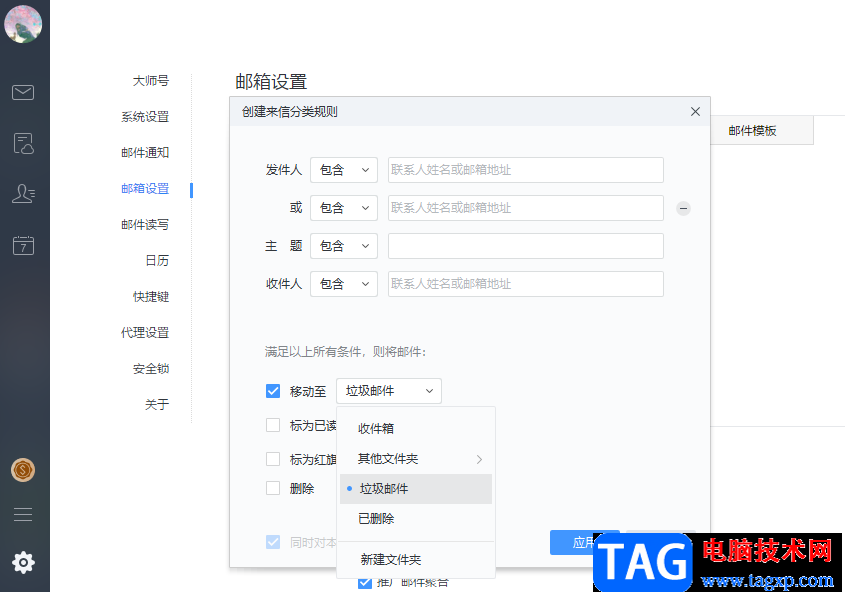Open the 或 row 包含 dropdown
Screen dimensions: 845x592
coord(344,208)
